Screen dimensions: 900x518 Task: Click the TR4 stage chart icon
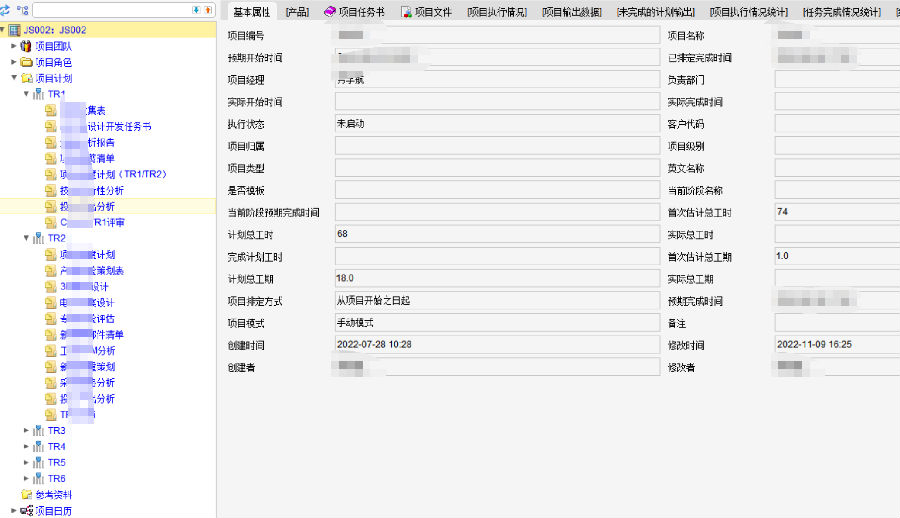tap(38, 446)
